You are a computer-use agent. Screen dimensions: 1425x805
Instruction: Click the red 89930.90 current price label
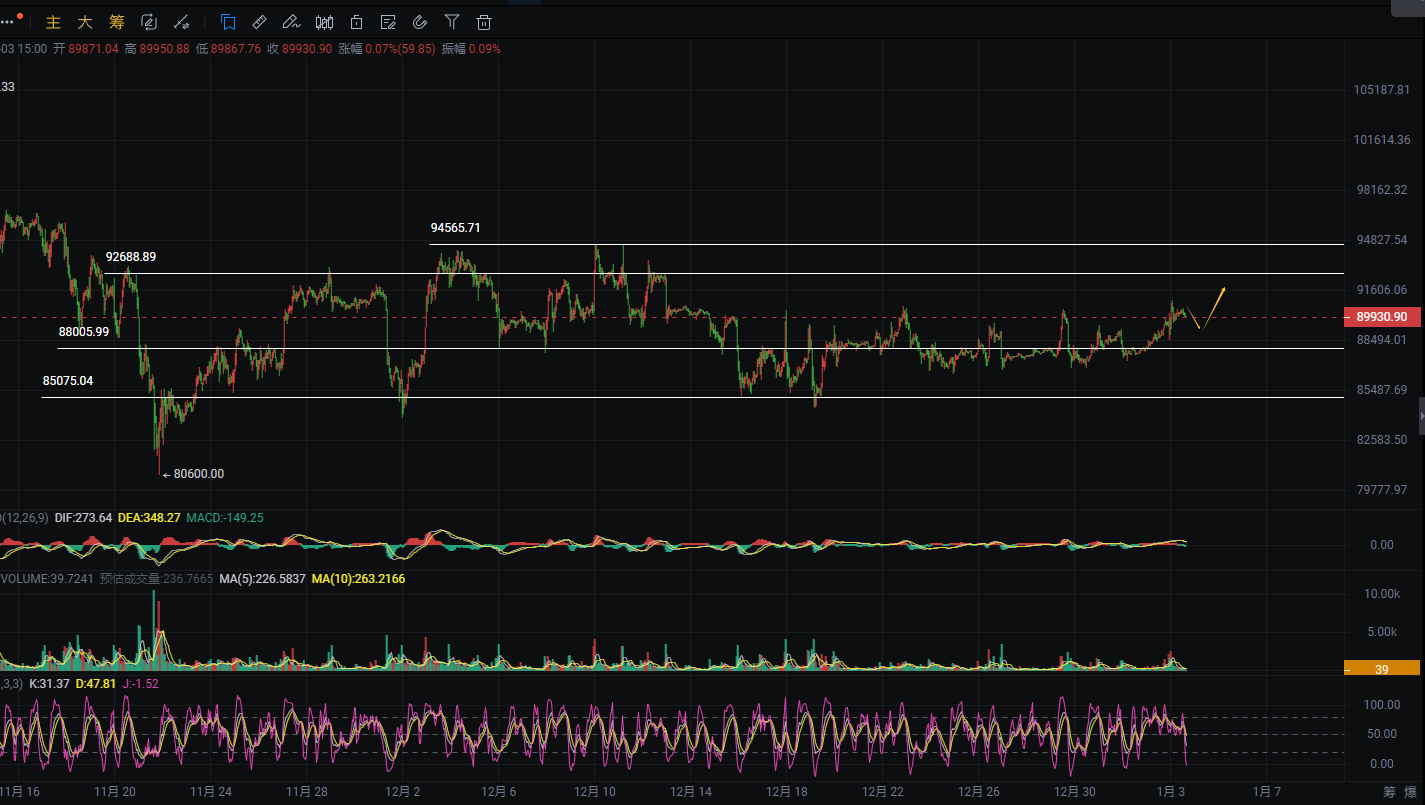pos(1382,317)
